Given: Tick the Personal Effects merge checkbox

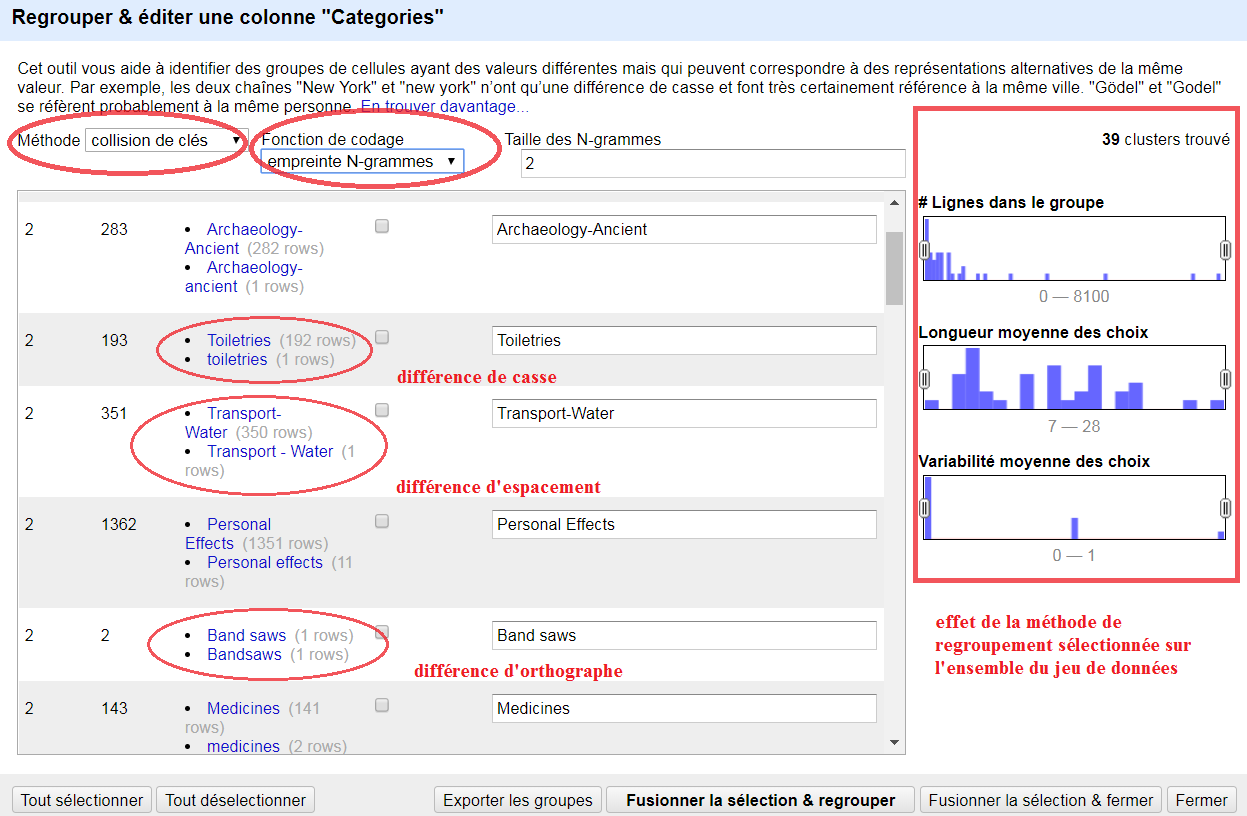Looking at the screenshot, I should click(382, 522).
